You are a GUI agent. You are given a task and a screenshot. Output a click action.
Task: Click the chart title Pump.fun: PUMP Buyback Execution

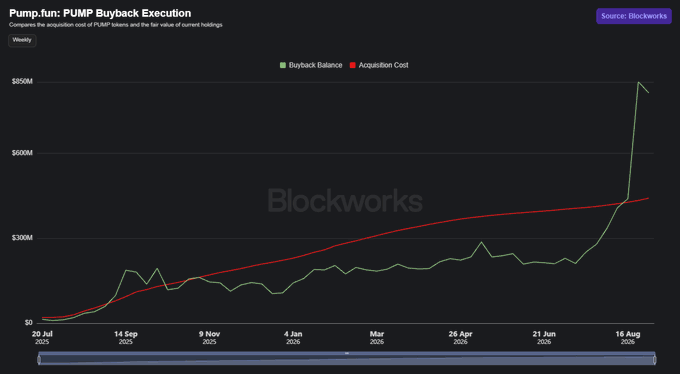point(100,13)
